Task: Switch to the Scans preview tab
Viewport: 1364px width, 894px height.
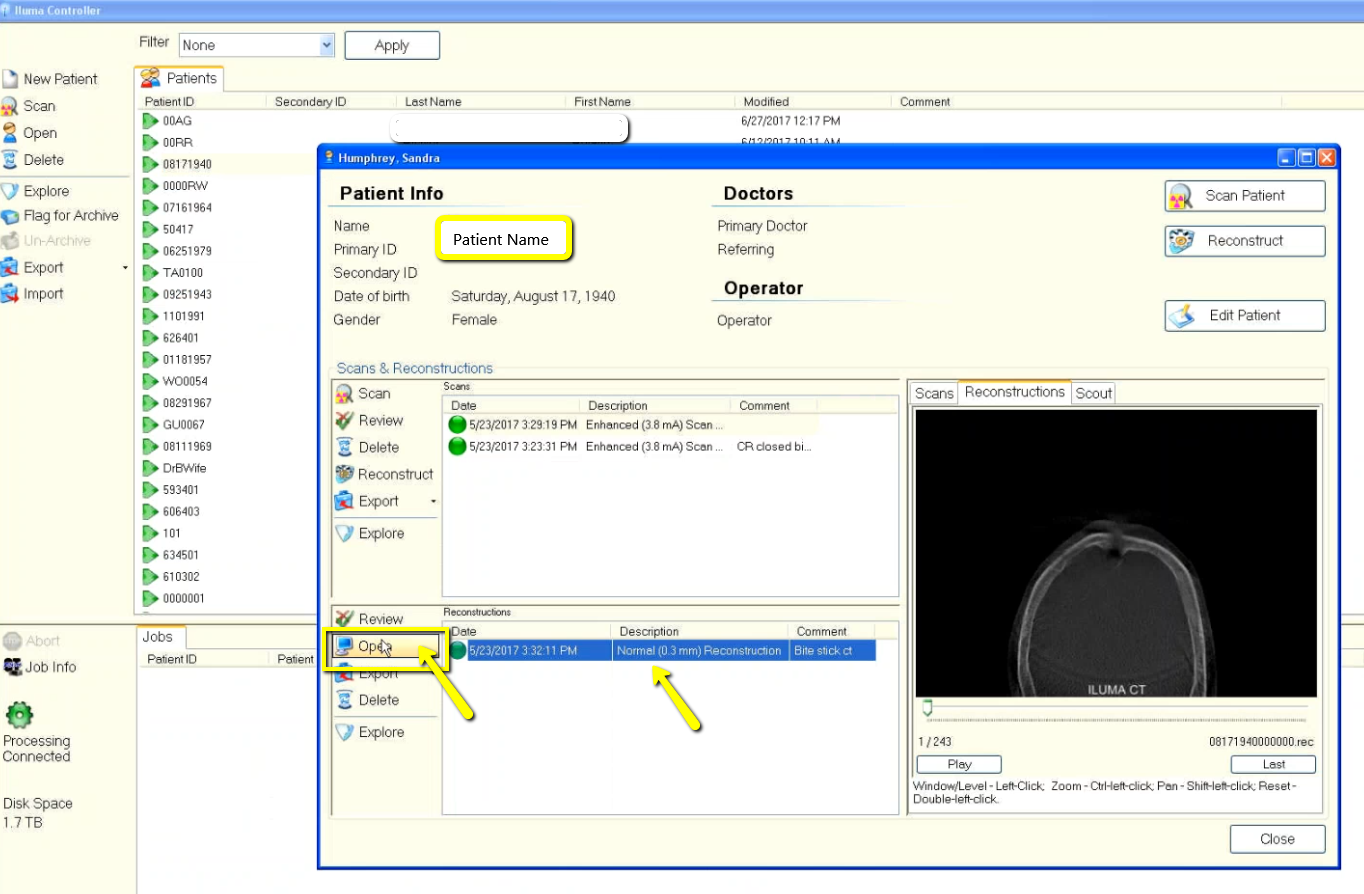Action: 934,393
